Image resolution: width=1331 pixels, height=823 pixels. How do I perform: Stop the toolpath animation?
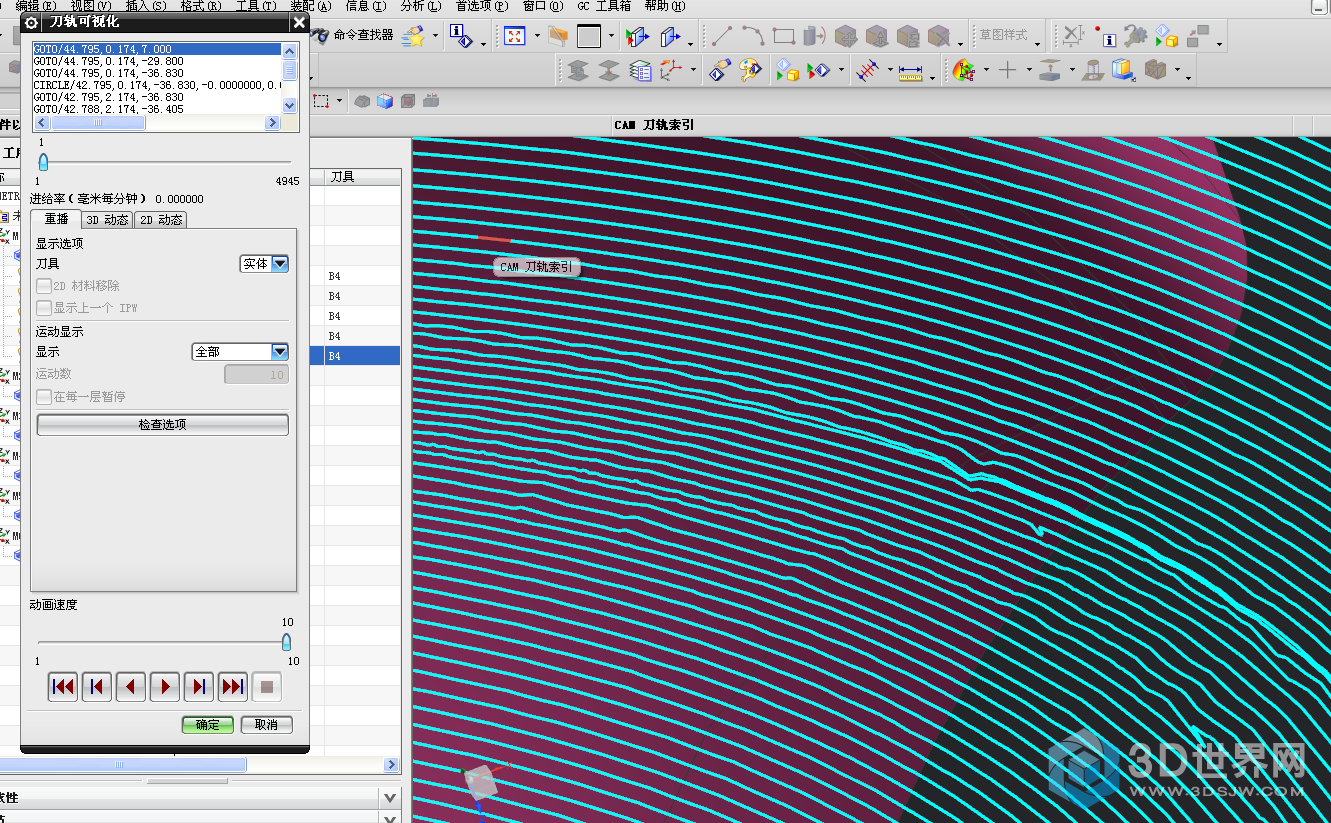[x=267, y=687]
